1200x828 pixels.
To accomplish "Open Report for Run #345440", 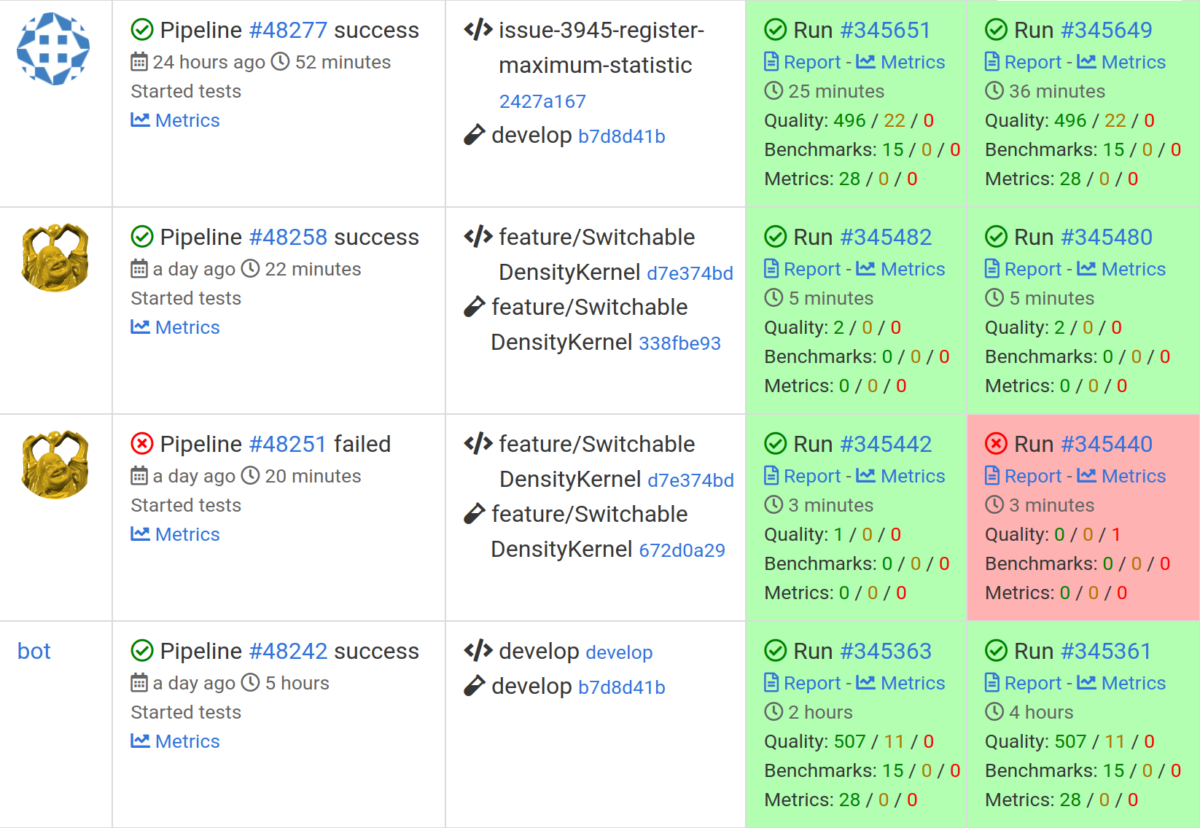I will click(1032, 476).
